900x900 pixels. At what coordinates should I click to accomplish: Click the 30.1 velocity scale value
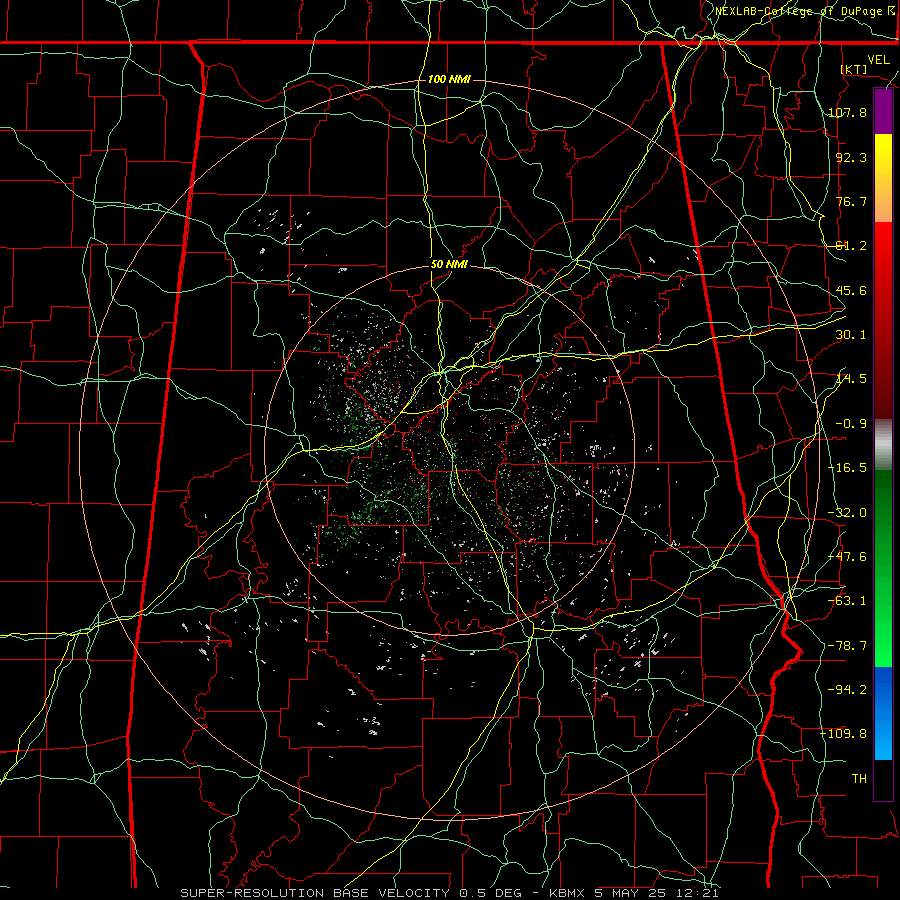[x=851, y=335]
